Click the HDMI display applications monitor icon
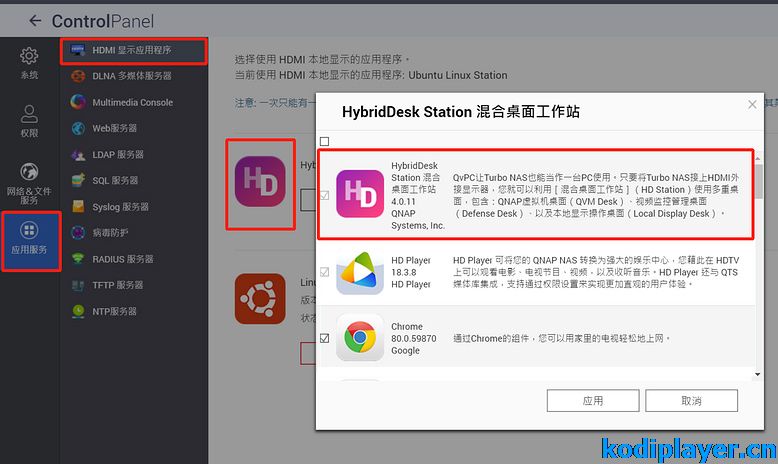The height and width of the screenshot is (464, 778). 78,50
